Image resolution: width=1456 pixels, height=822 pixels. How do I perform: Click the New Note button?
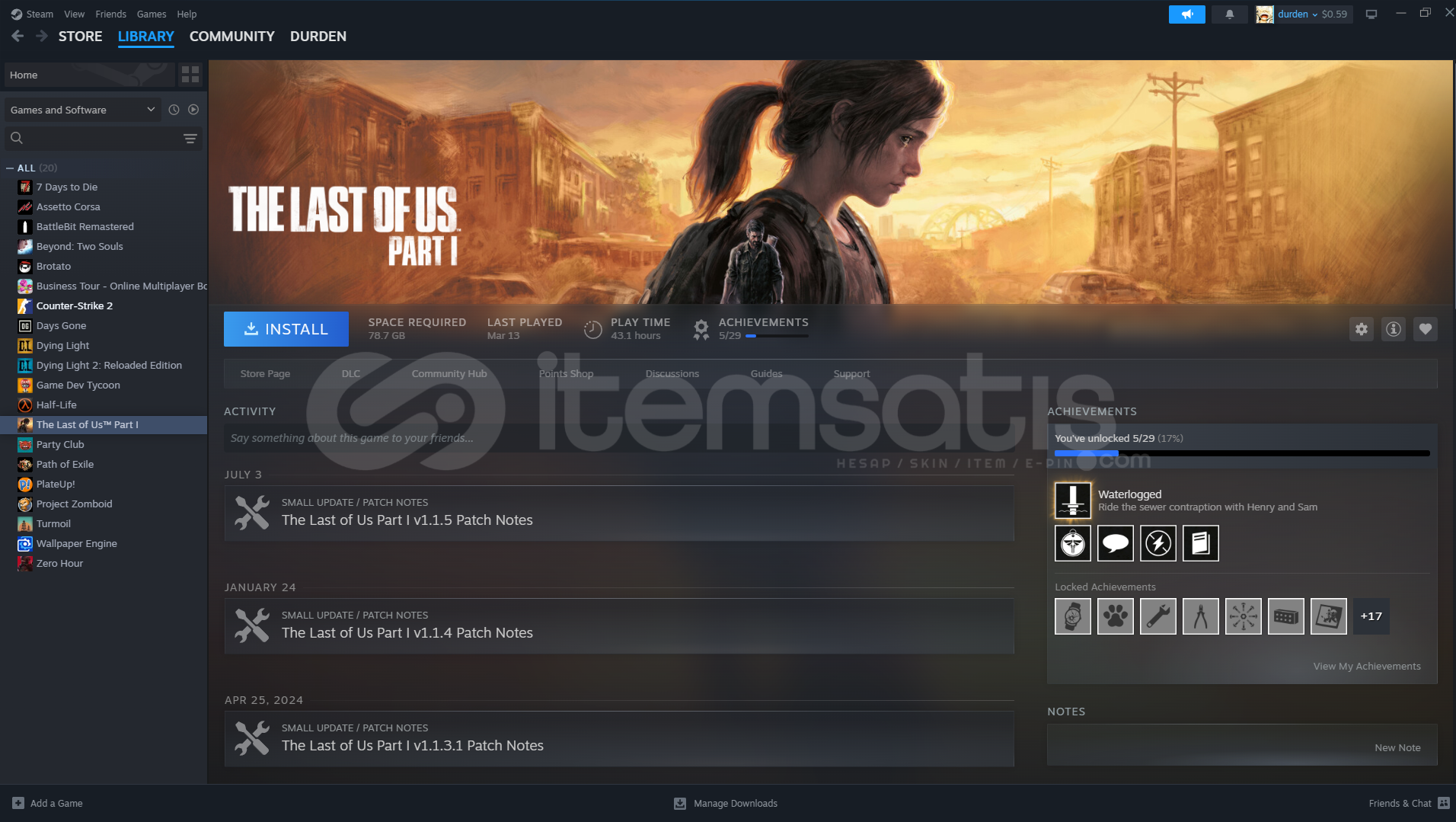(x=1397, y=747)
